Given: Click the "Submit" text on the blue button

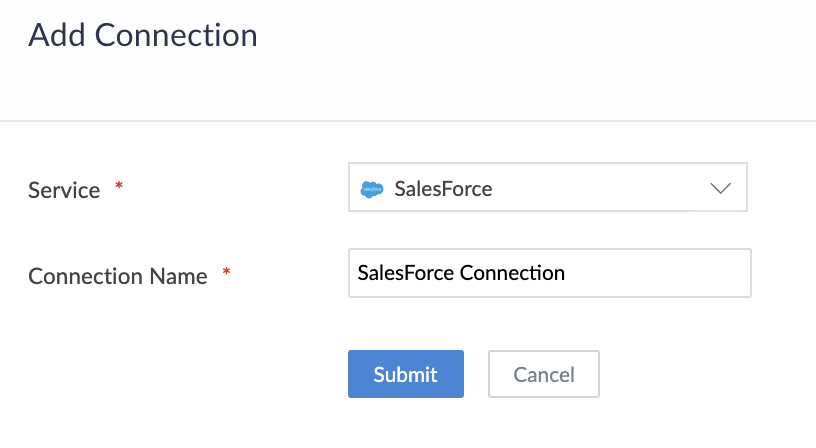Looking at the screenshot, I should point(405,374).
